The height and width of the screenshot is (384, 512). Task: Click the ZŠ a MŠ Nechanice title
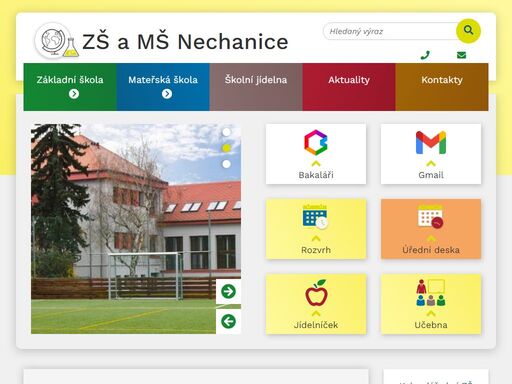coord(185,42)
